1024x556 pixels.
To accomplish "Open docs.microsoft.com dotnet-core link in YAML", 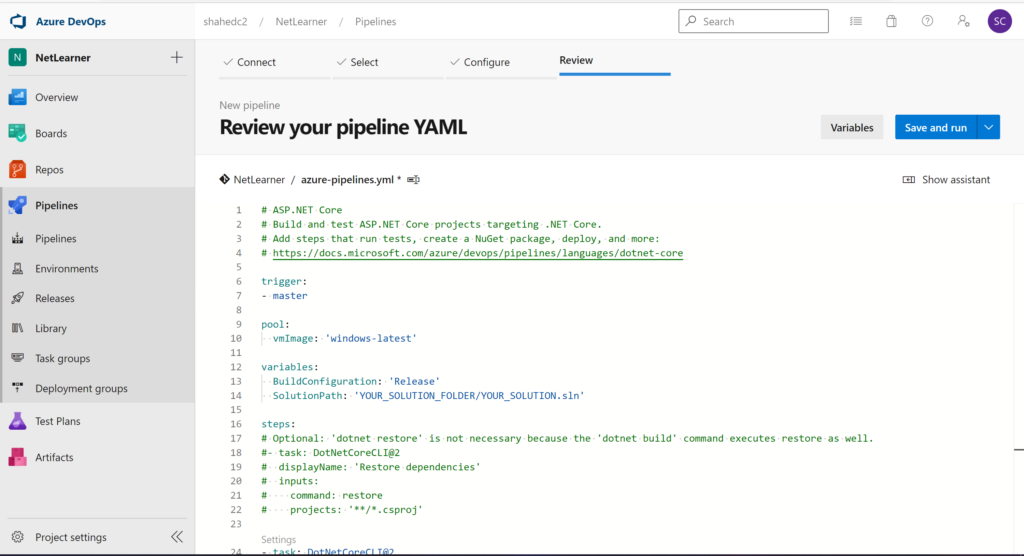I will click(478, 253).
